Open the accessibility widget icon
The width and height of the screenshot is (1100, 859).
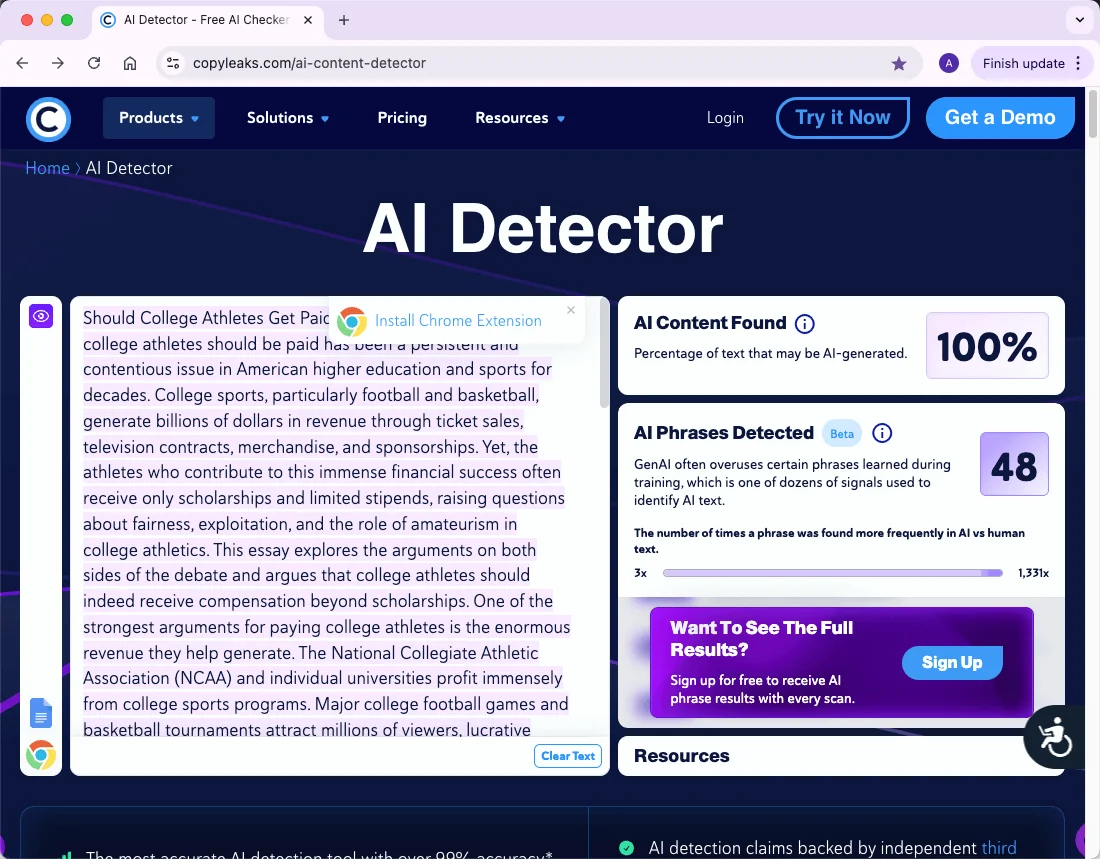(1054, 737)
